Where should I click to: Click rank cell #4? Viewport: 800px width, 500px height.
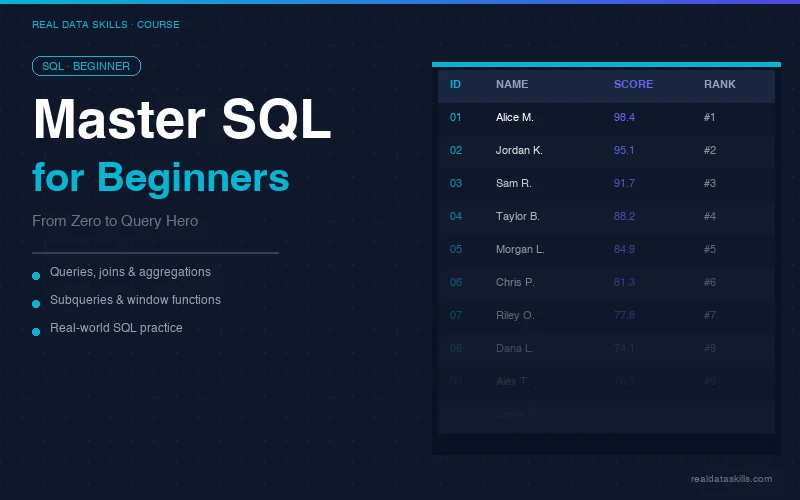[x=710, y=216]
